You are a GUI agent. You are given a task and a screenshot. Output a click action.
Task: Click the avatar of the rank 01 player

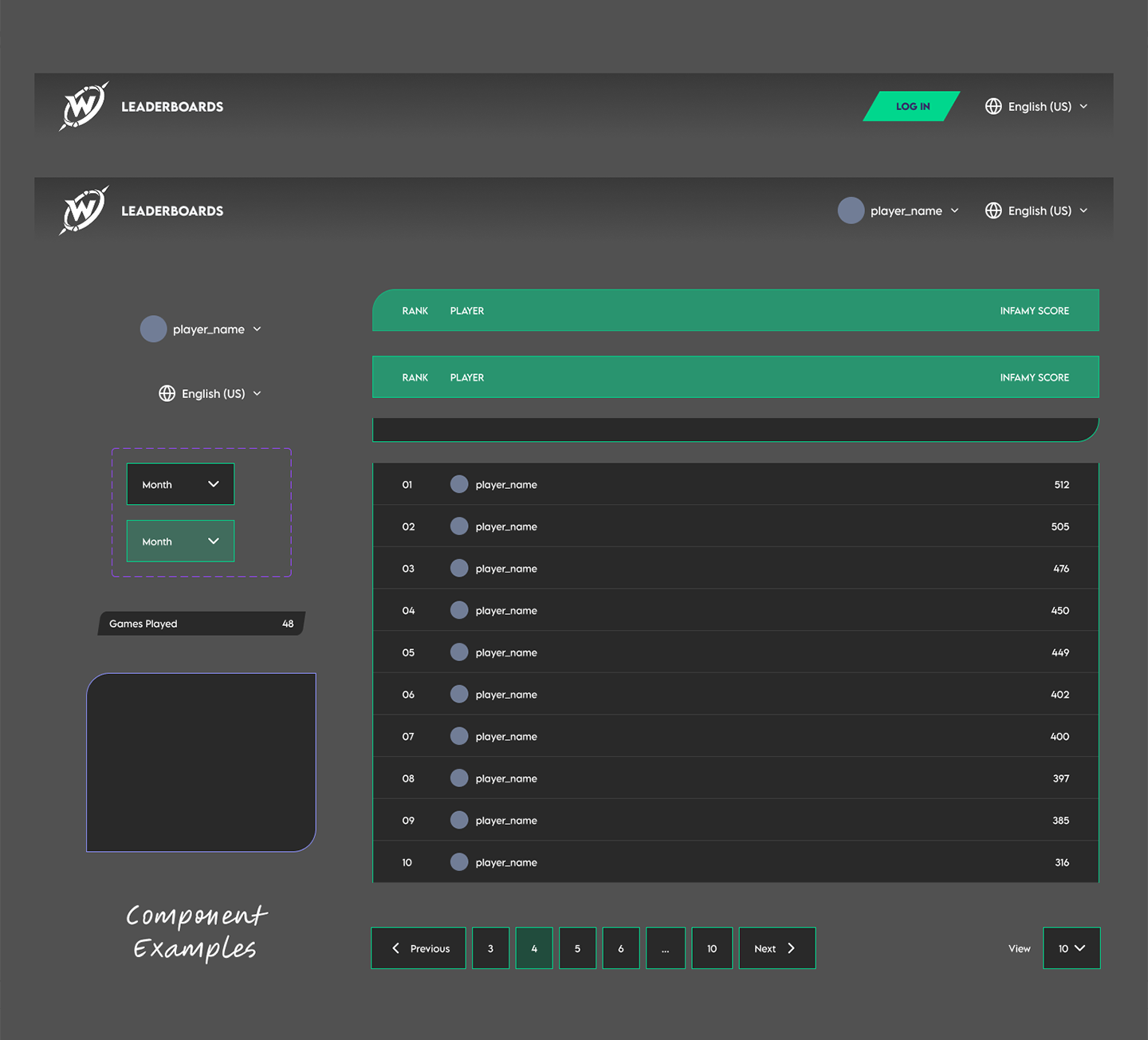pyautogui.click(x=459, y=484)
